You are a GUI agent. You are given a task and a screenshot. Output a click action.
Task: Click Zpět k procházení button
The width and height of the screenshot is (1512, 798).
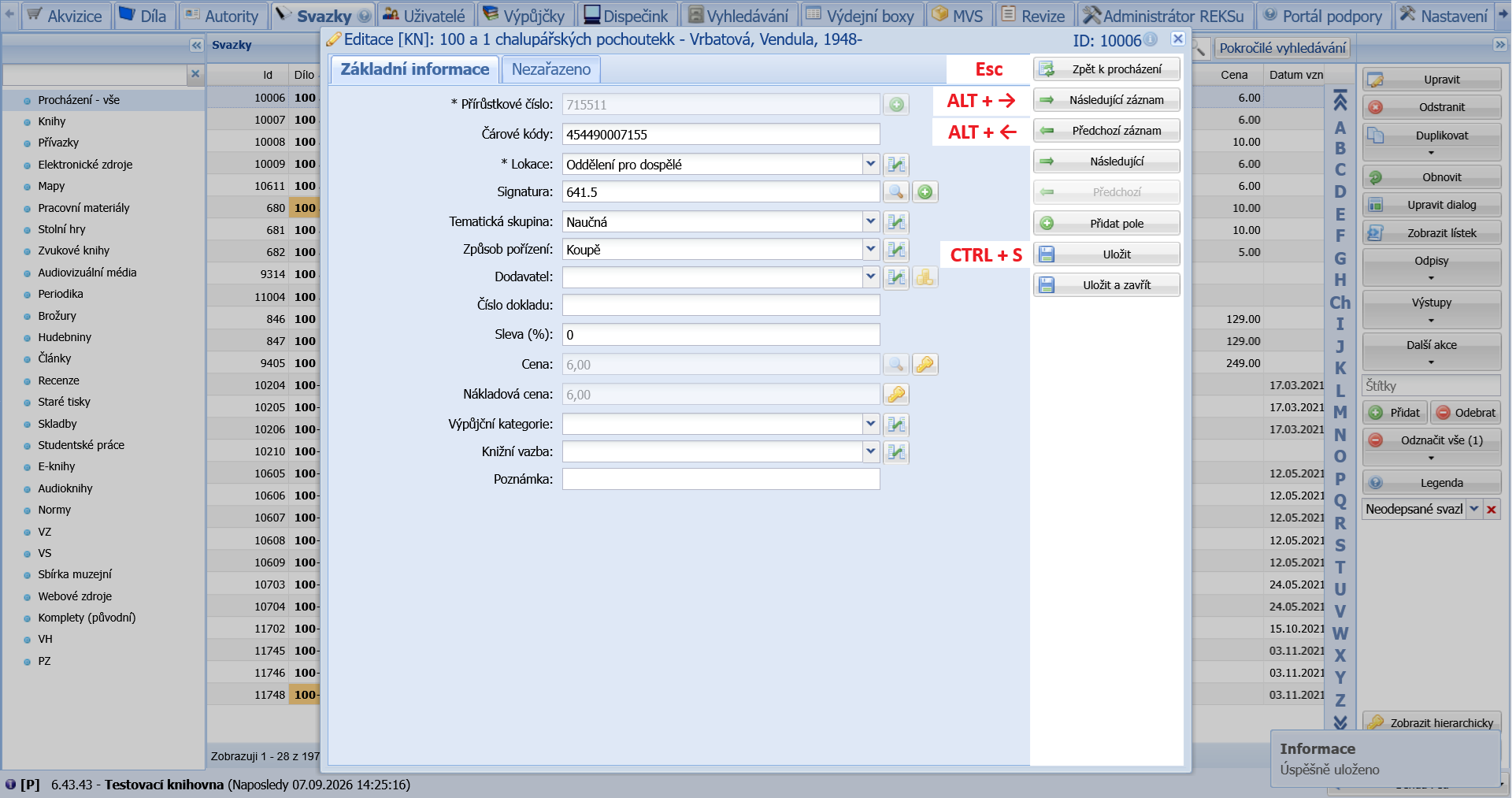[x=1106, y=69]
